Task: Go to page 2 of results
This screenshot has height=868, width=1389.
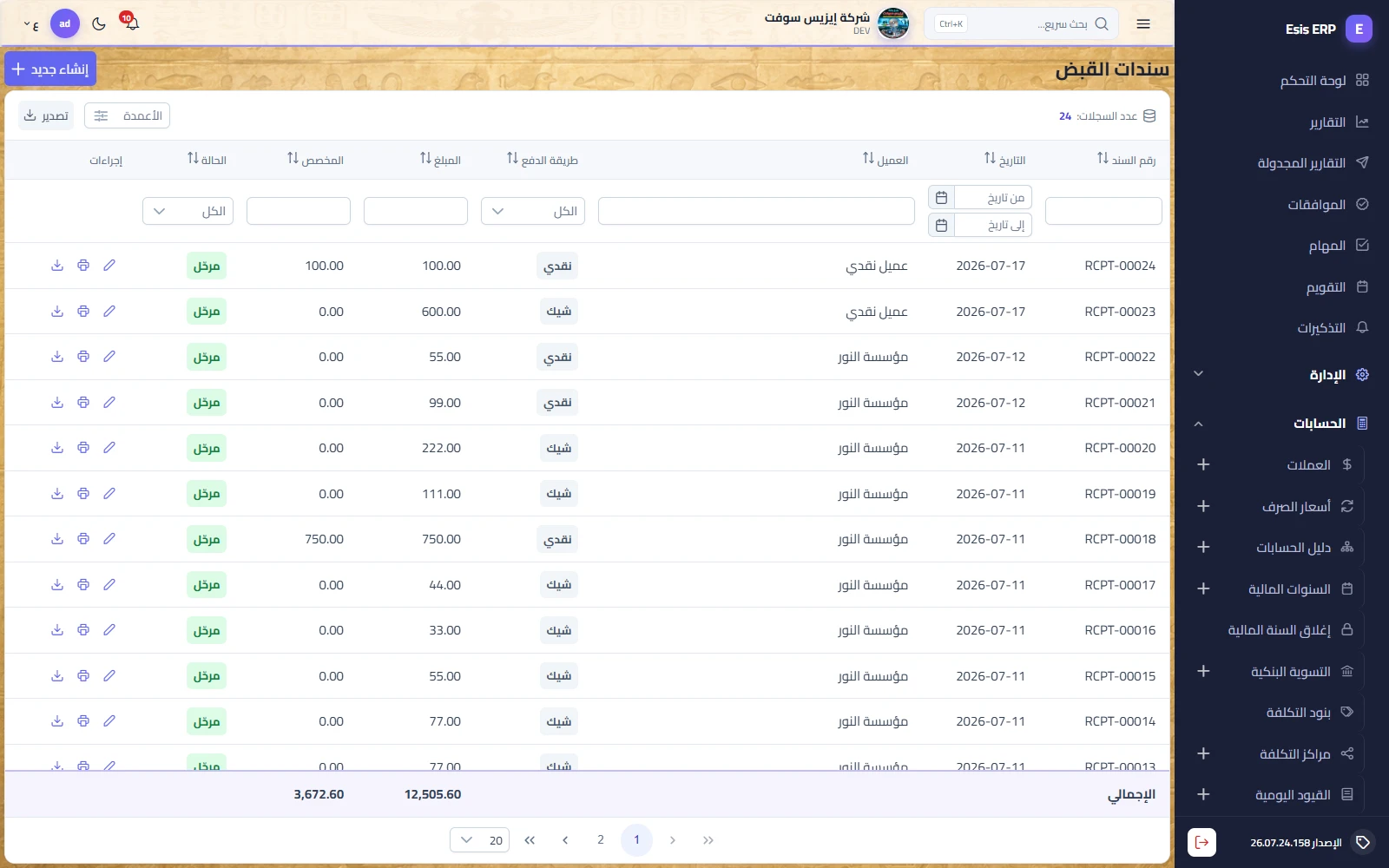Action: point(601,840)
